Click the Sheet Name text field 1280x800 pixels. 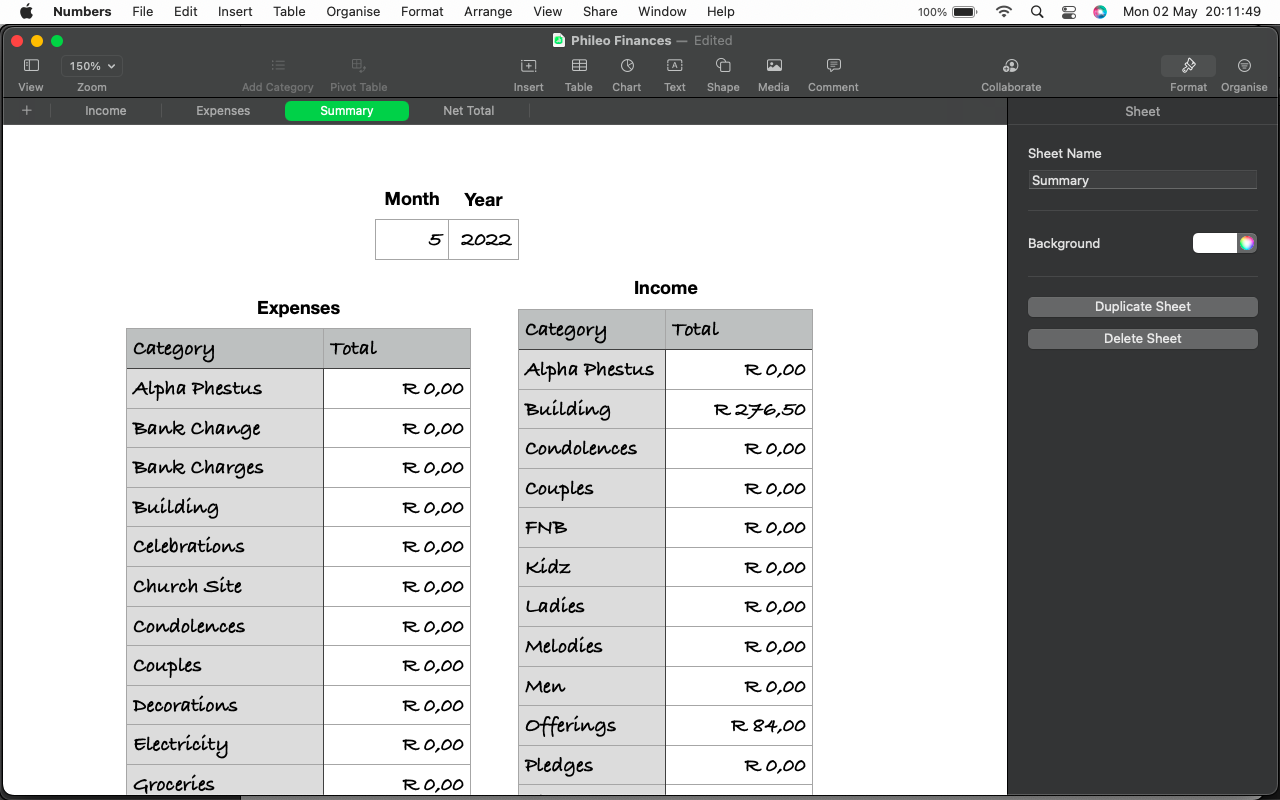click(1142, 180)
